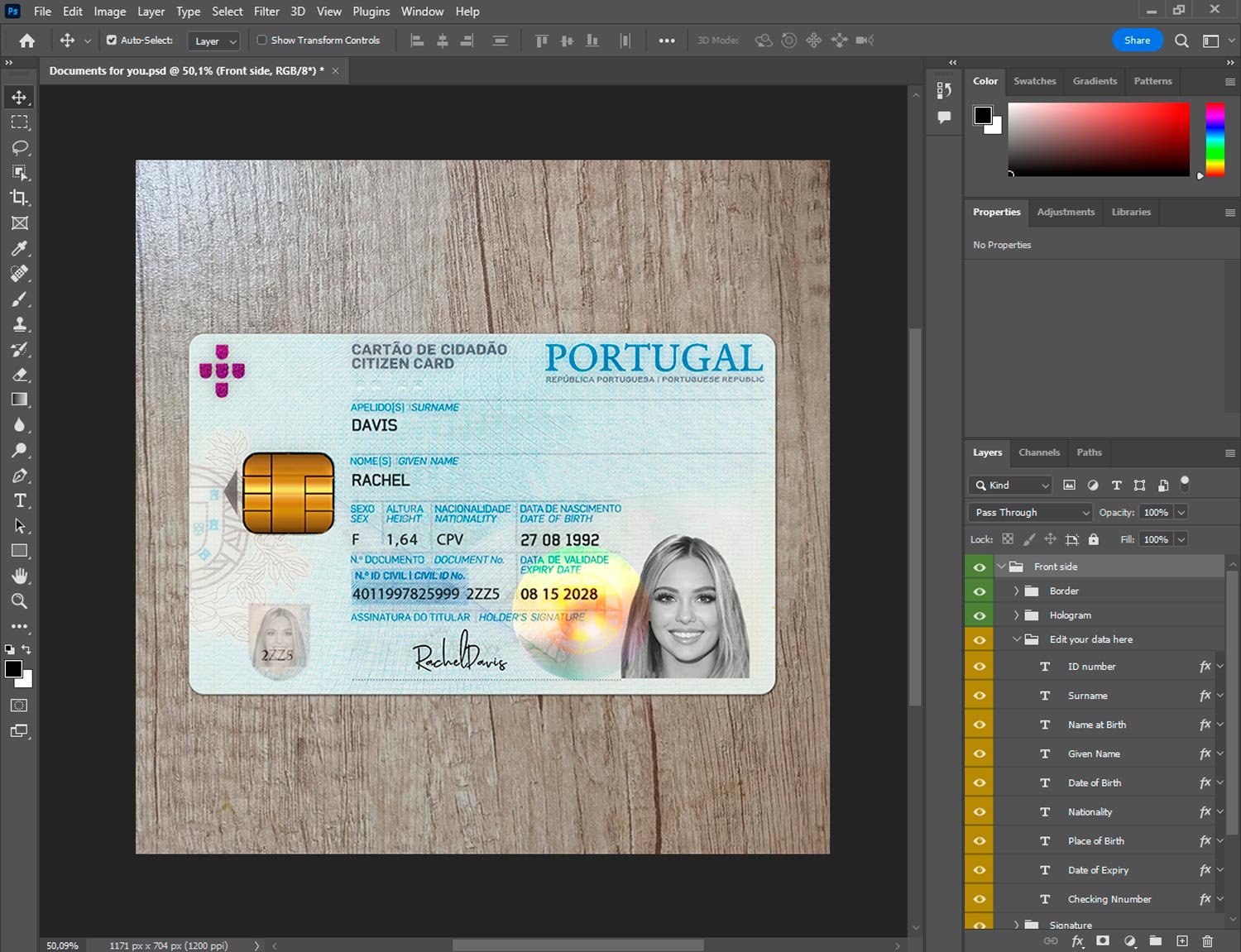Select the Lasso tool
The image size is (1241, 952).
[x=19, y=147]
